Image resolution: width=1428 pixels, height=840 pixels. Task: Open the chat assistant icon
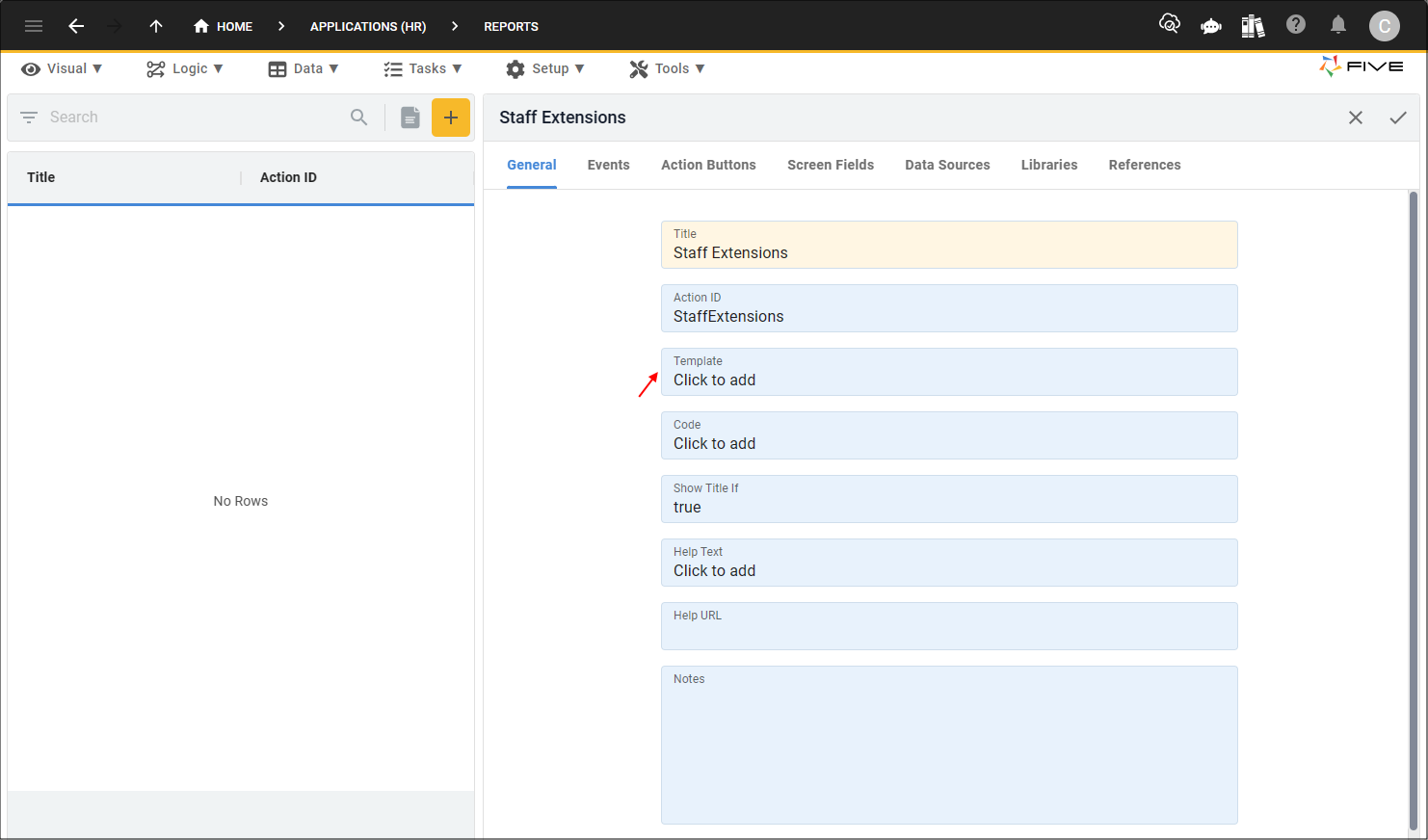(x=1210, y=26)
